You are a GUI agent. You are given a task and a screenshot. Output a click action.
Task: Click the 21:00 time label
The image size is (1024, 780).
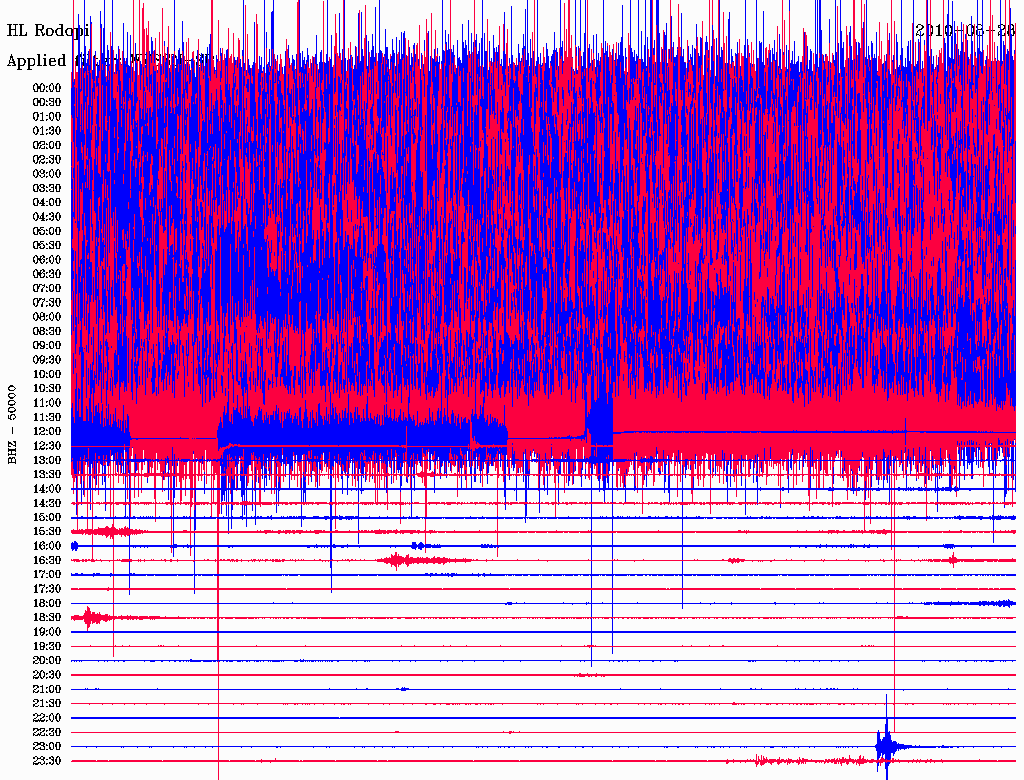[x=47, y=690]
